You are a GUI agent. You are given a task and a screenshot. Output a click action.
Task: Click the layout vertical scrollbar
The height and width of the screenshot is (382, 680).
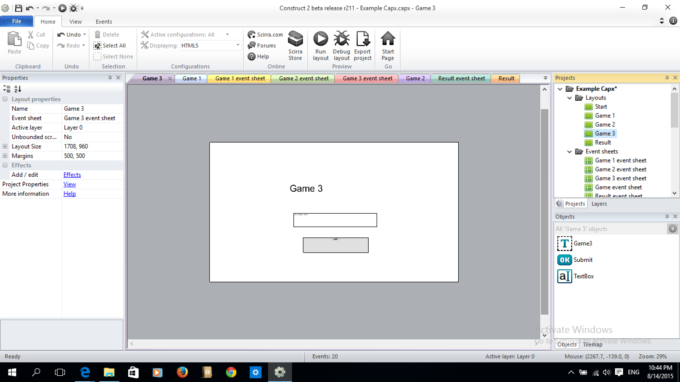click(545, 212)
